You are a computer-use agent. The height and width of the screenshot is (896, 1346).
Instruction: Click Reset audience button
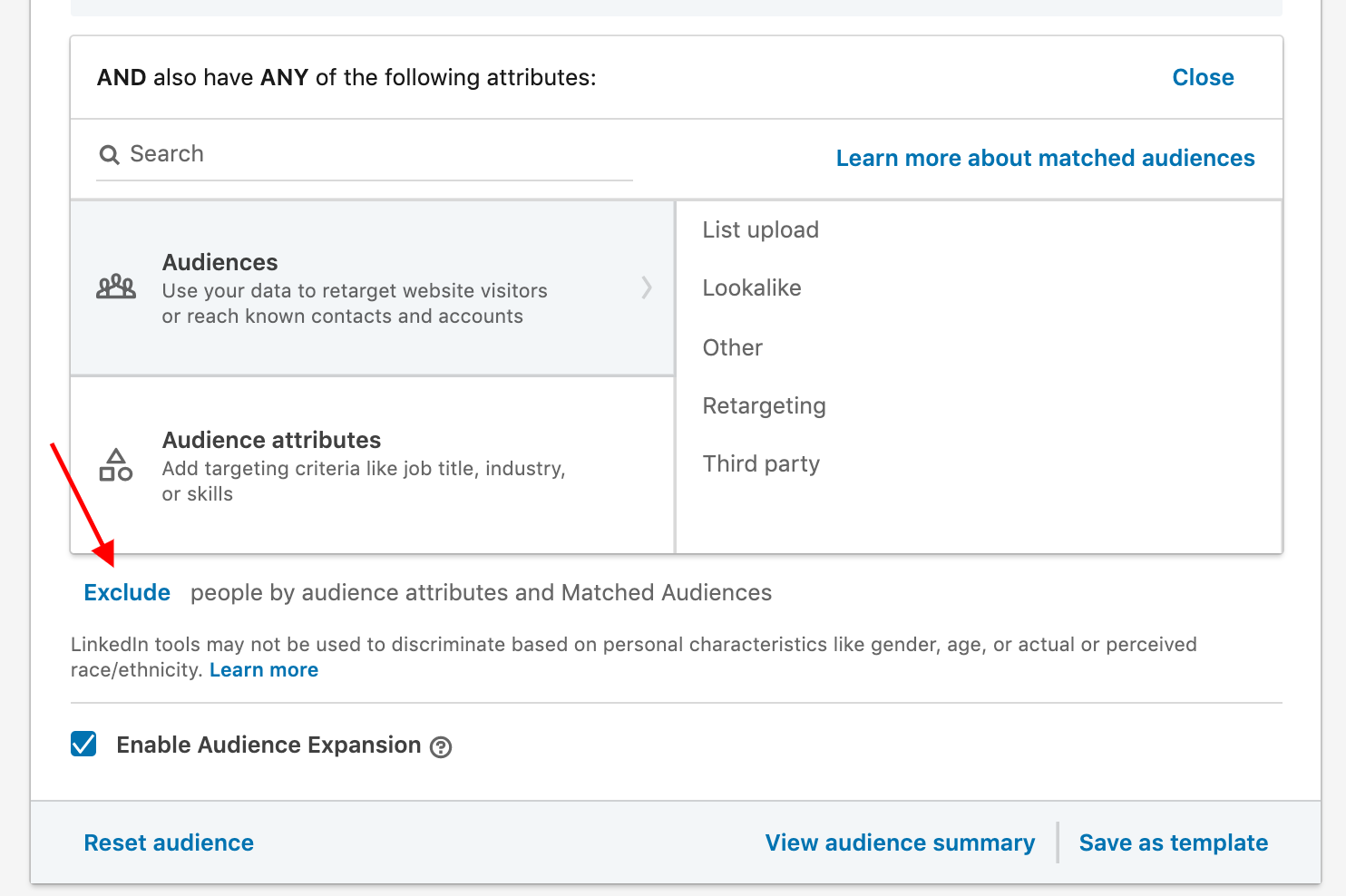169,843
